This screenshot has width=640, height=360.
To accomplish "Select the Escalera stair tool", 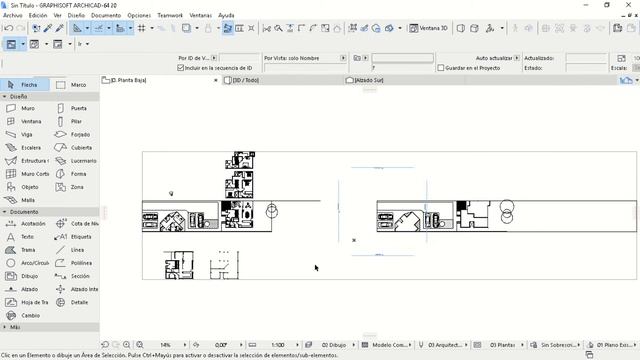I will (24, 147).
